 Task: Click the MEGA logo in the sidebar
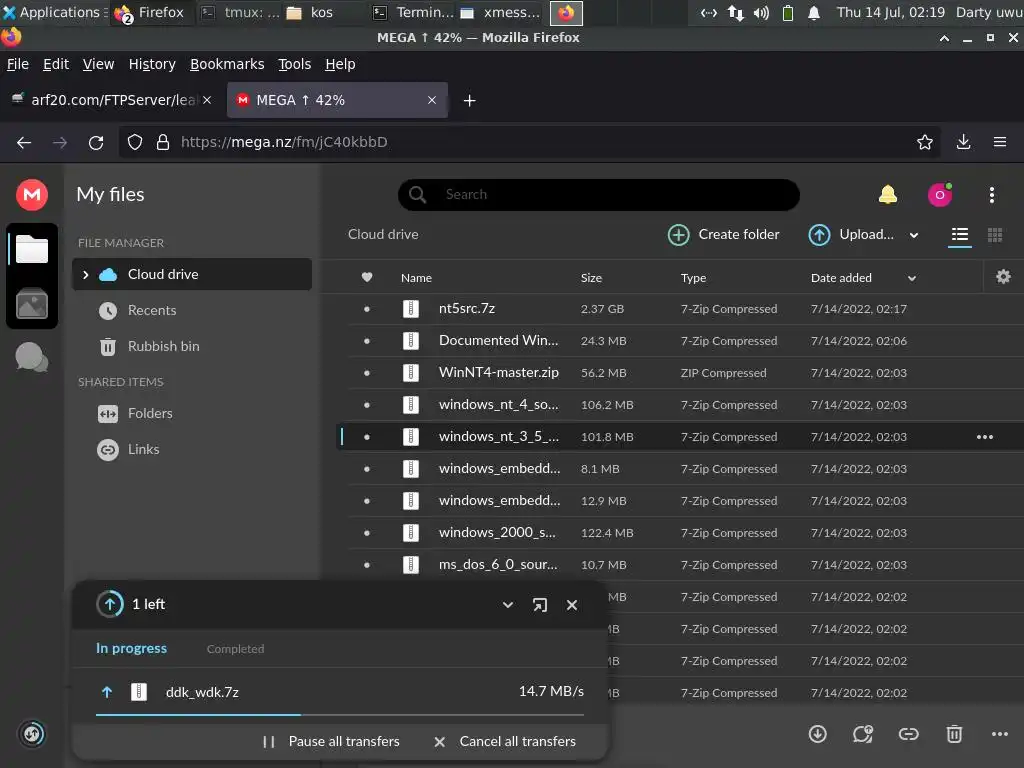tap(31, 195)
